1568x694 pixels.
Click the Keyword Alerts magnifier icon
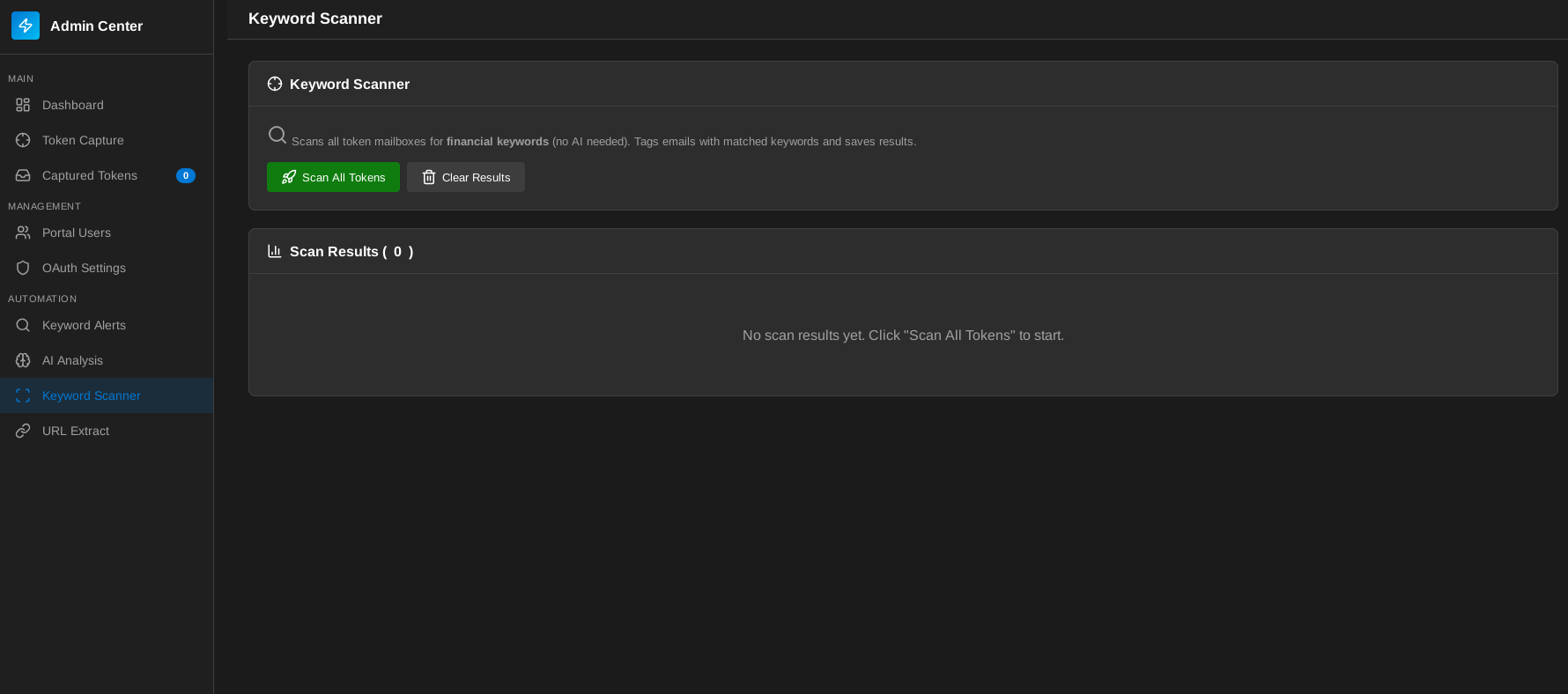pos(23,325)
